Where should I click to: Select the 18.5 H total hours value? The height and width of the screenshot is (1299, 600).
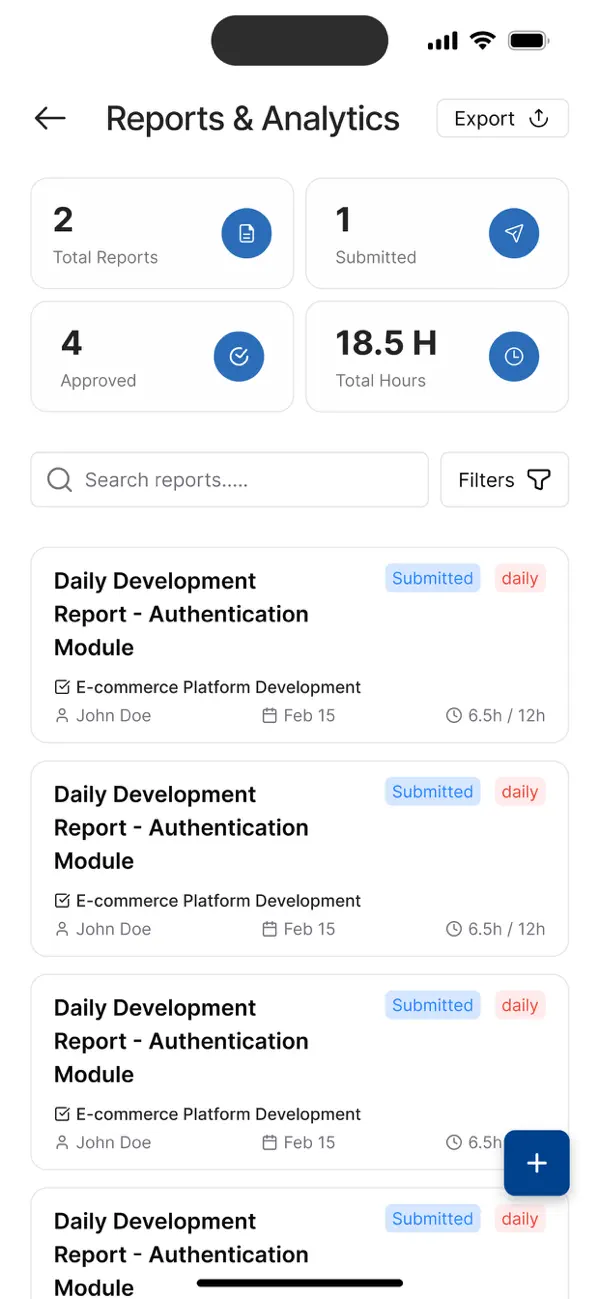click(386, 343)
